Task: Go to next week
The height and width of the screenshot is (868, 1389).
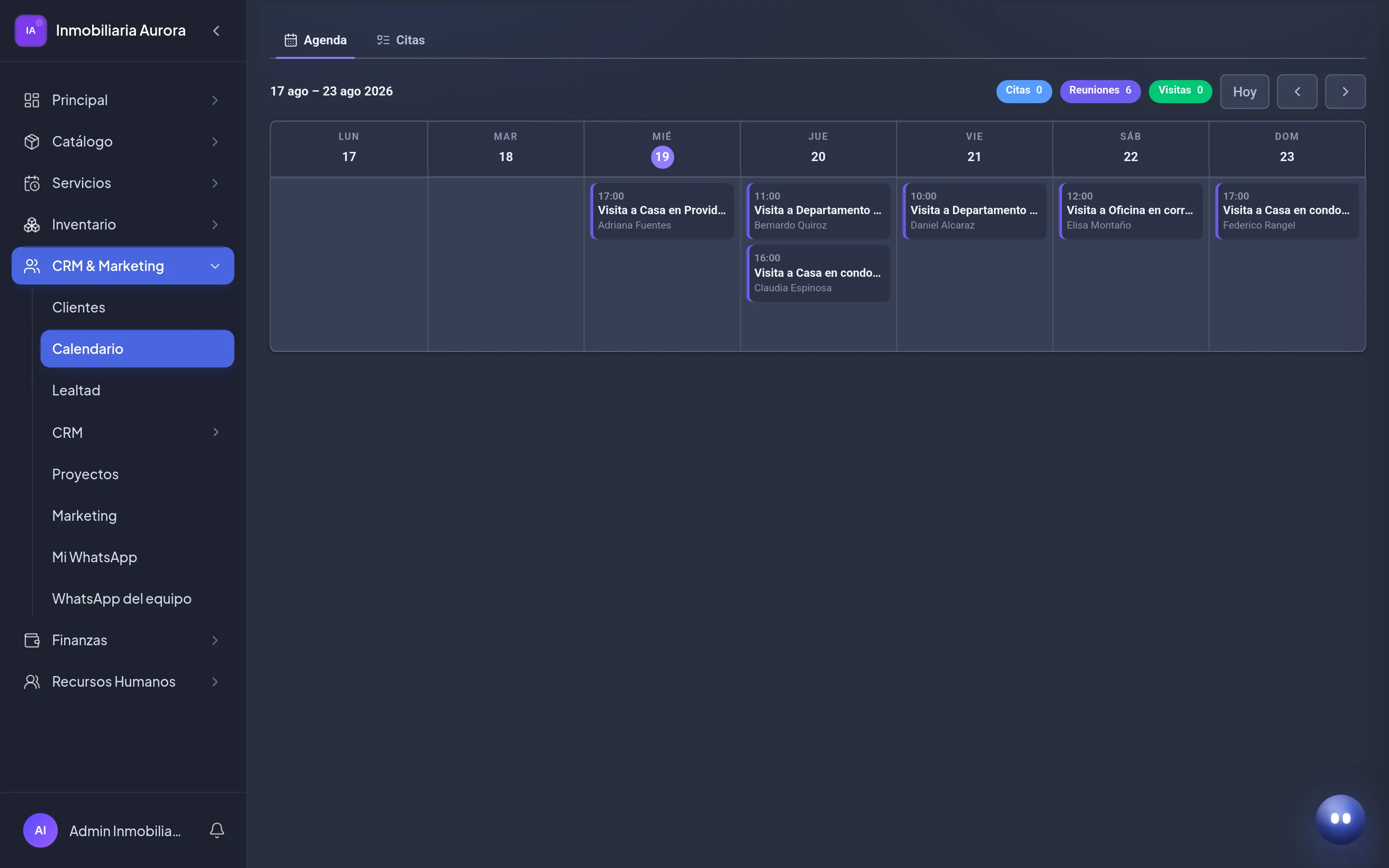Action: [x=1345, y=91]
